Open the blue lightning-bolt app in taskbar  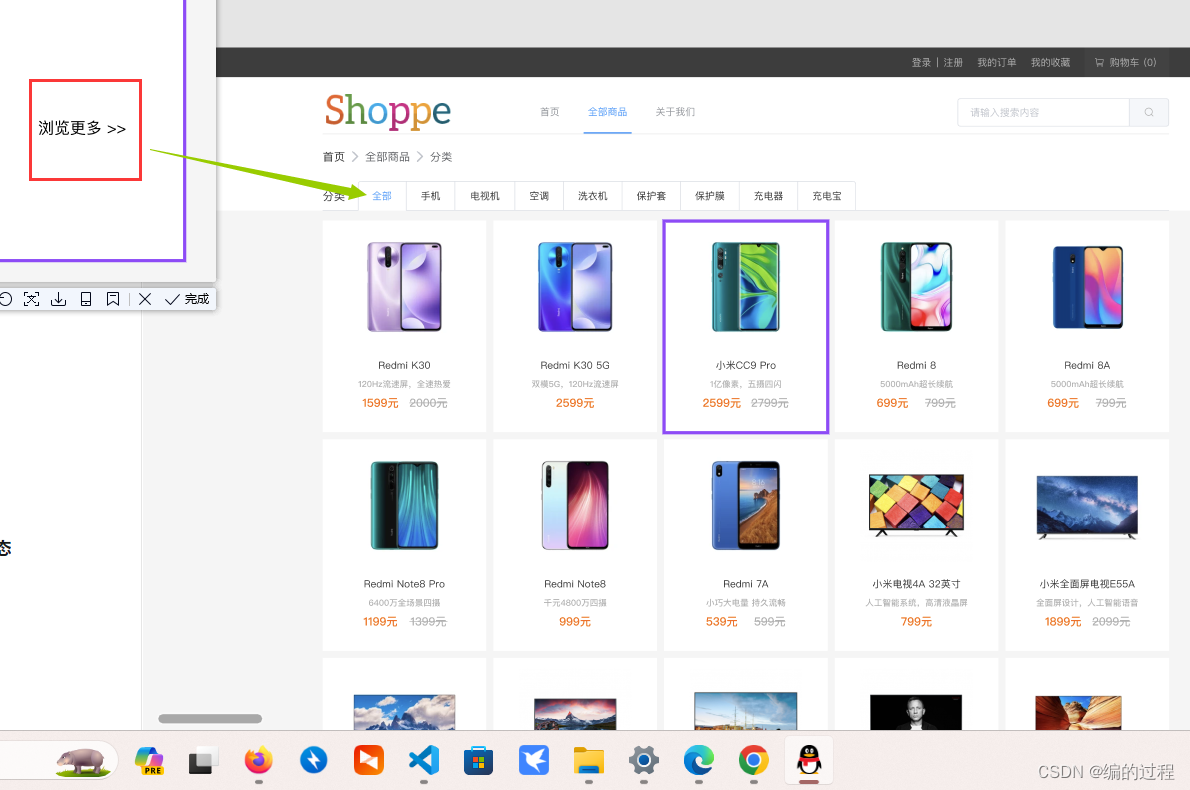pos(313,760)
